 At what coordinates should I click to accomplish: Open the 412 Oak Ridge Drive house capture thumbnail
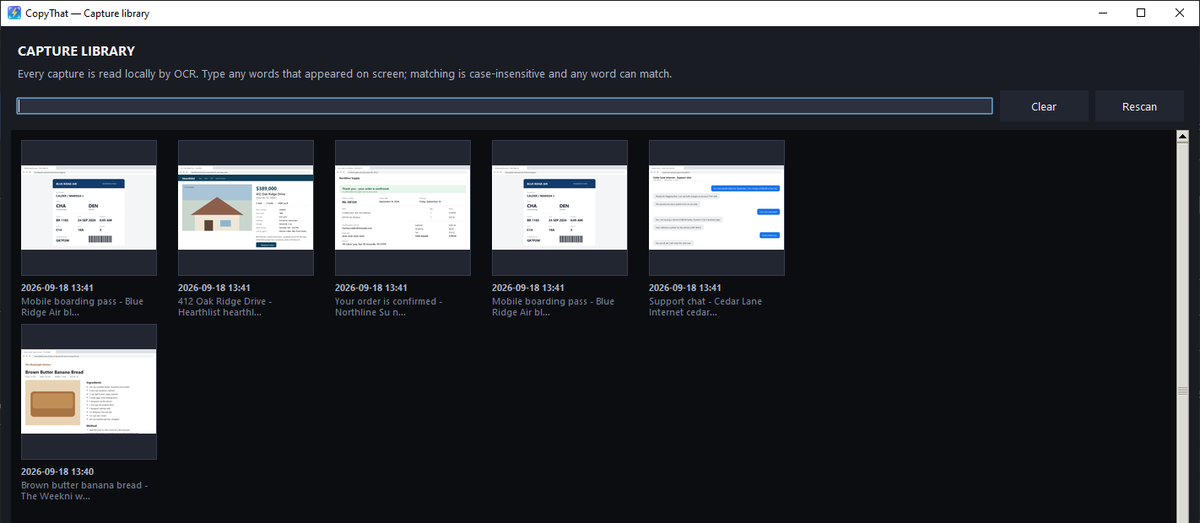tap(245, 208)
